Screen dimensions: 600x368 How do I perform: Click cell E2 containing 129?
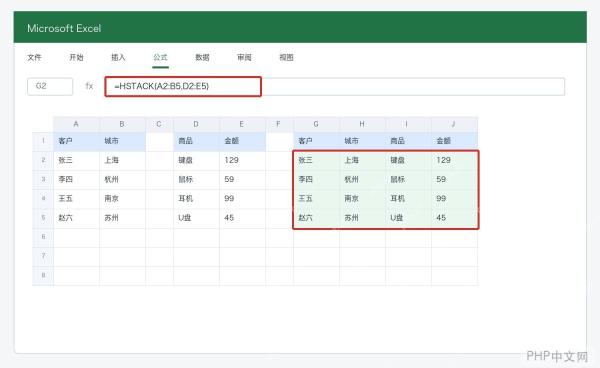(x=242, y=160)
